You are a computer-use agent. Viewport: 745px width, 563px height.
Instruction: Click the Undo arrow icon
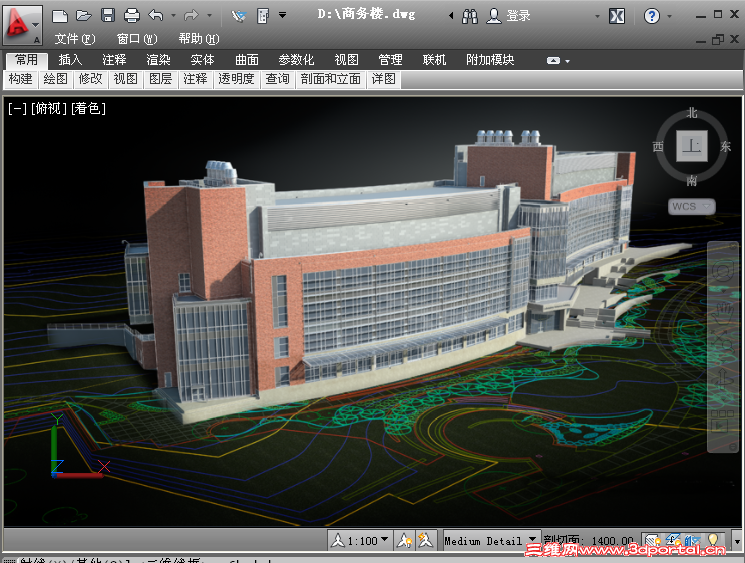[x=156, y=16]
